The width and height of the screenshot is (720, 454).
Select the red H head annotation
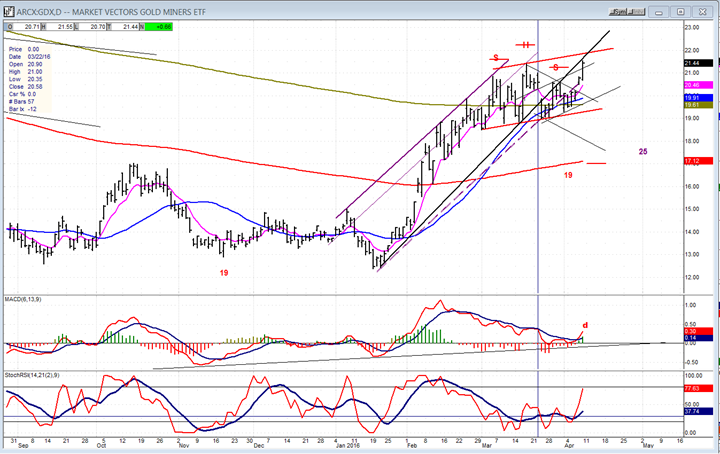coord(527,44)
